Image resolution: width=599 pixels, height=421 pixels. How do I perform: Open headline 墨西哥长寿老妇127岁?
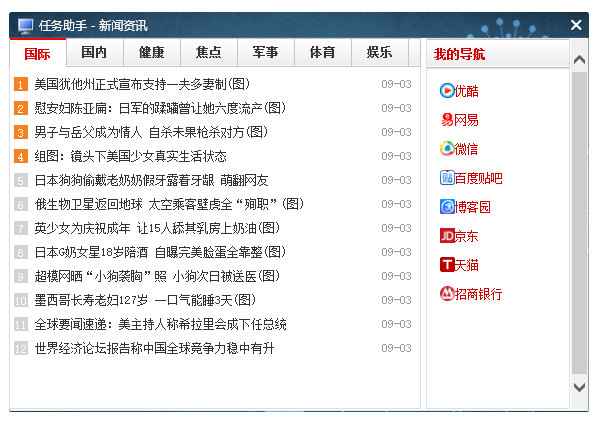[145, 300]
